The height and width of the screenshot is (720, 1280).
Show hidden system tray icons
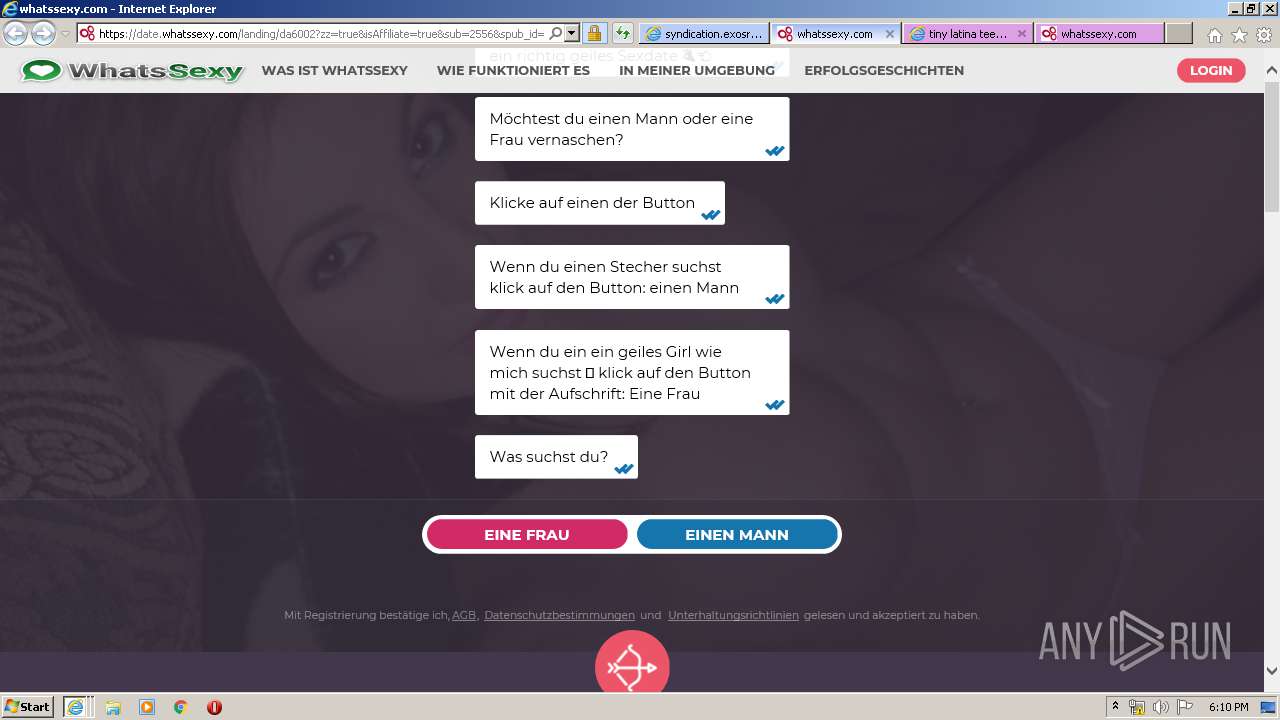tap(1116, 707)
